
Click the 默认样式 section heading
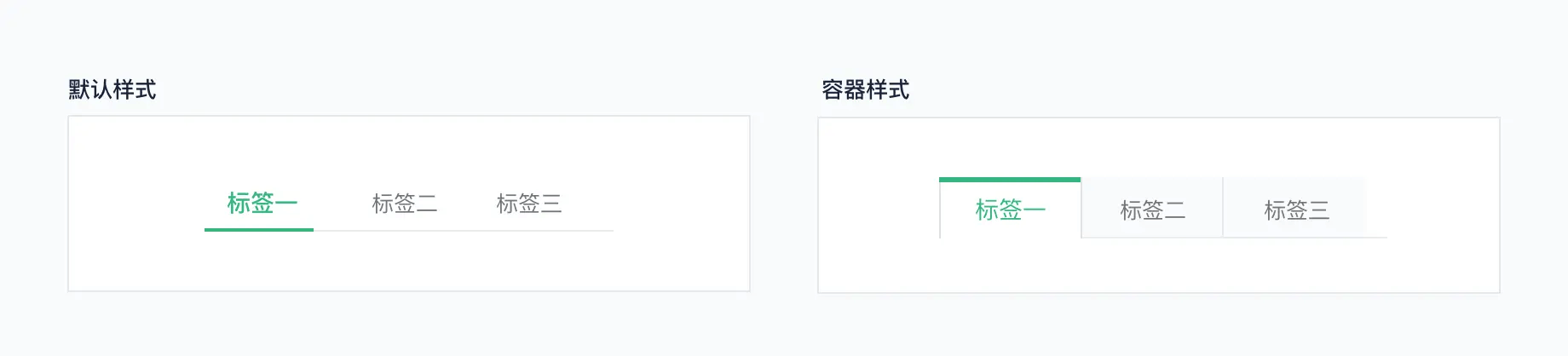112,89
